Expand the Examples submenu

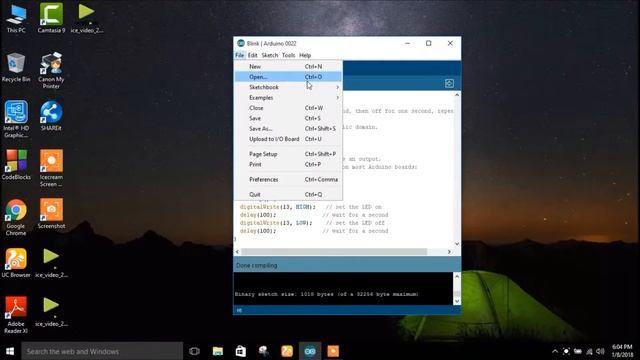[x=288, y=98]
